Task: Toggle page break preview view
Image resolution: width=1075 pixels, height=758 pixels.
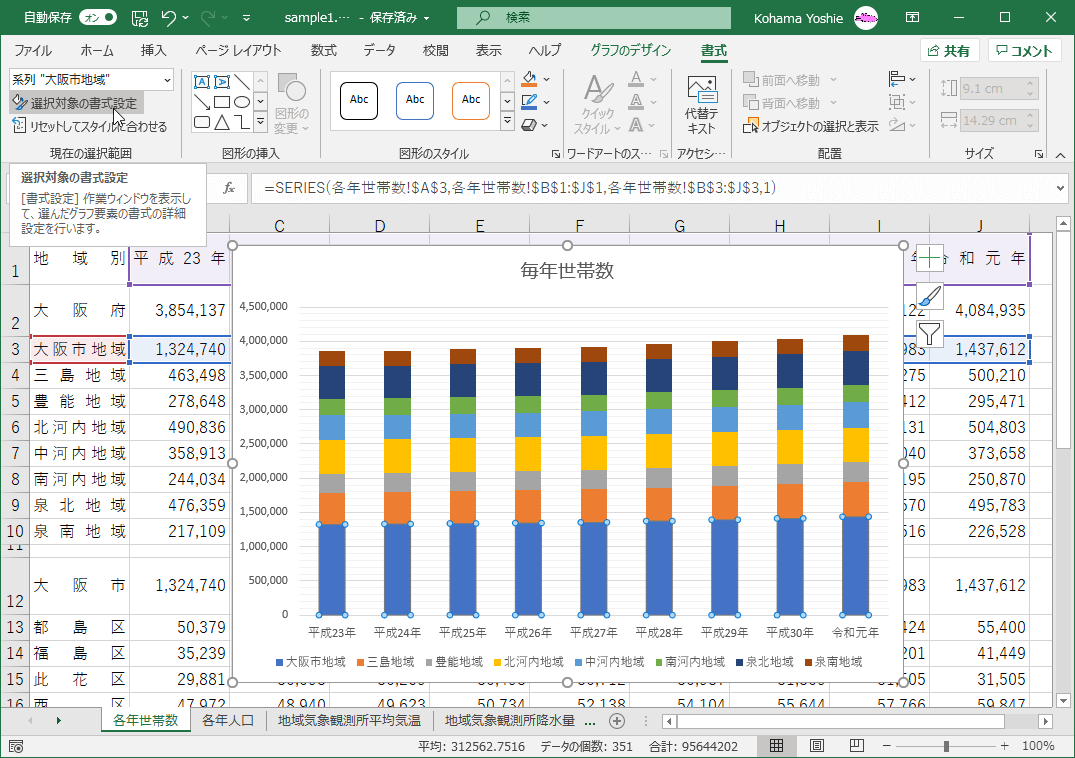Action: (856, 746)
